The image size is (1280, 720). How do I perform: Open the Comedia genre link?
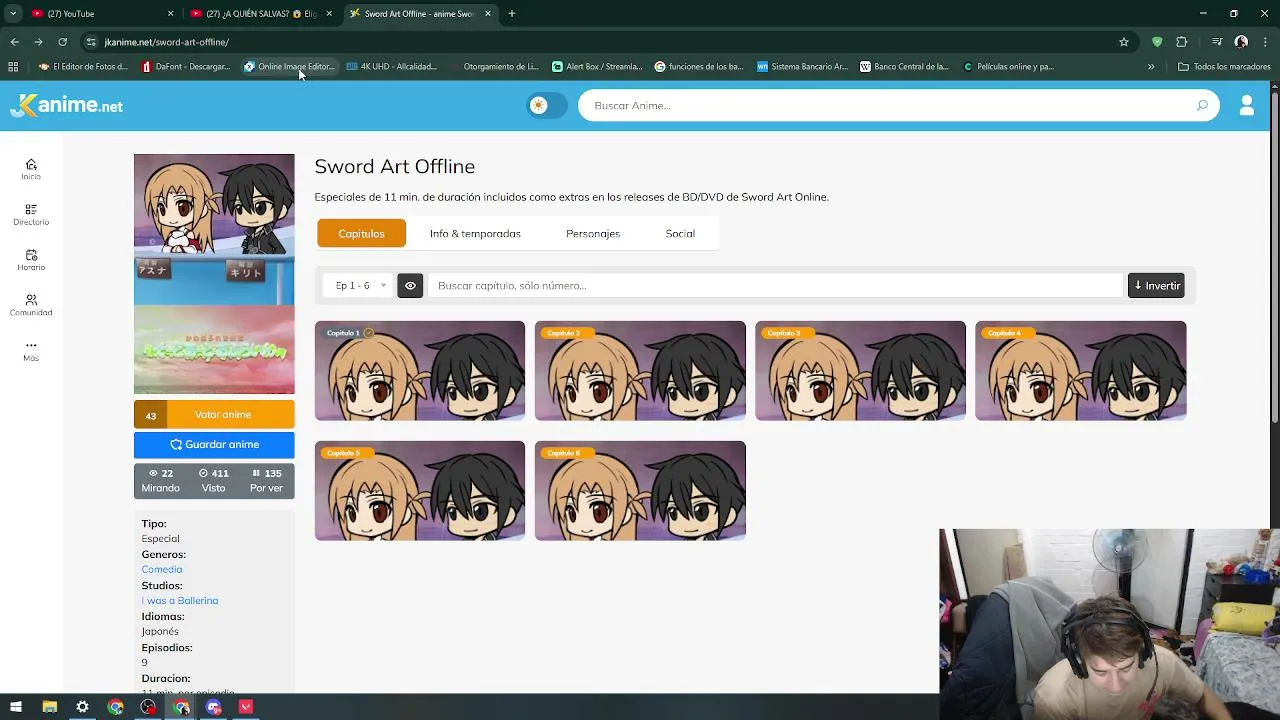click(162, 569)
